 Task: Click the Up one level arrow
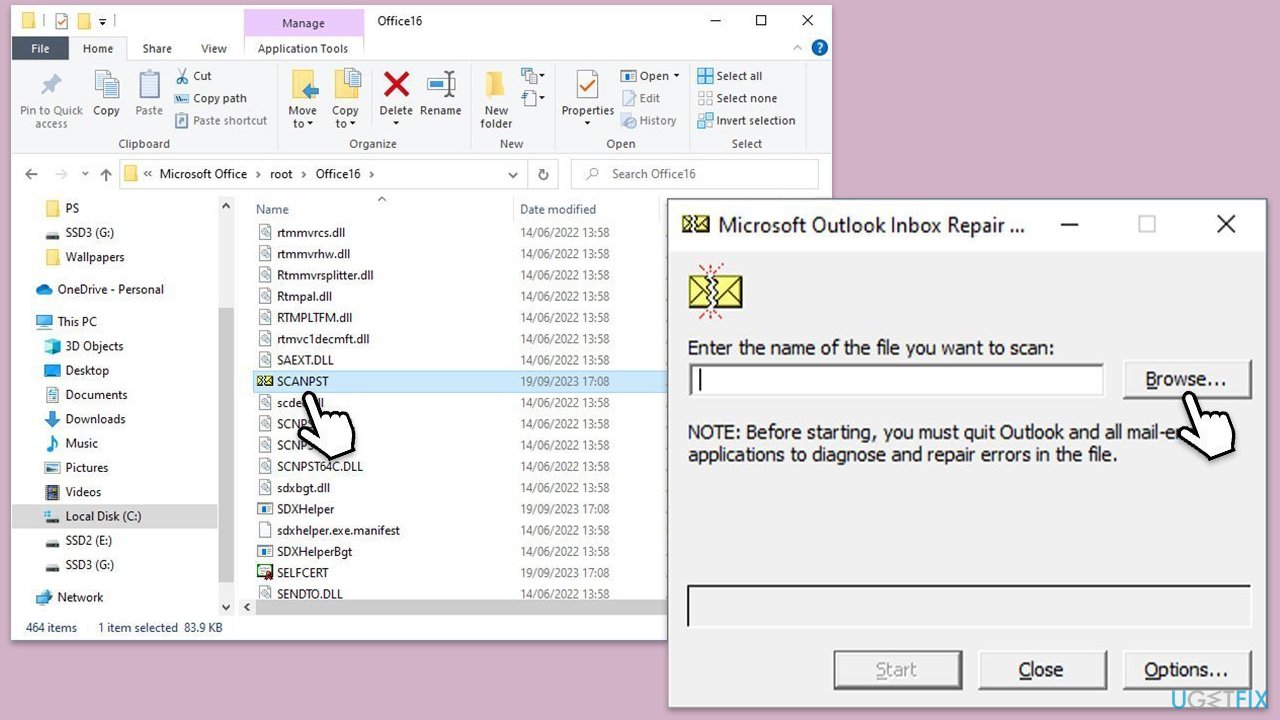click(106, 174)
